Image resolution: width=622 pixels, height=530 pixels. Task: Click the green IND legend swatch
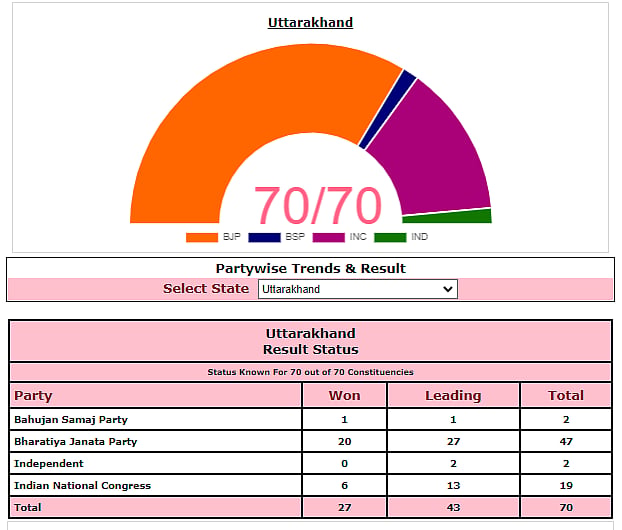coord(390,237)
